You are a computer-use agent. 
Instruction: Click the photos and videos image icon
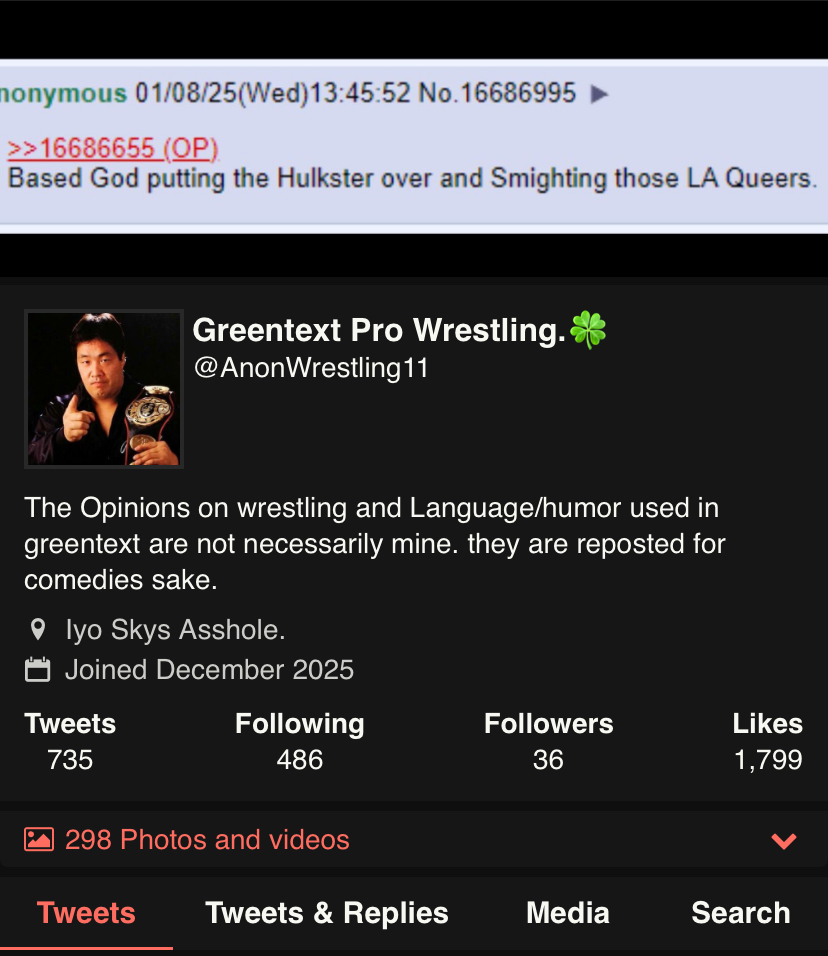point(39,840)
